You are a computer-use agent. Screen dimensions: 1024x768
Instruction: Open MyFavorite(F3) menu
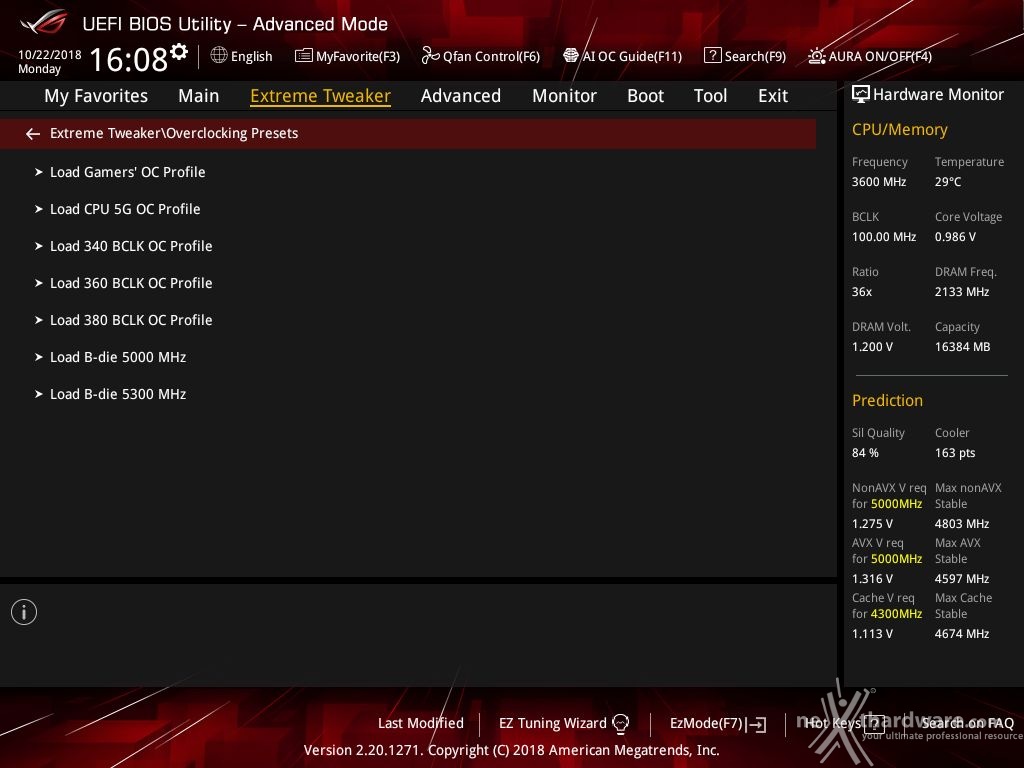pos(358,57)
